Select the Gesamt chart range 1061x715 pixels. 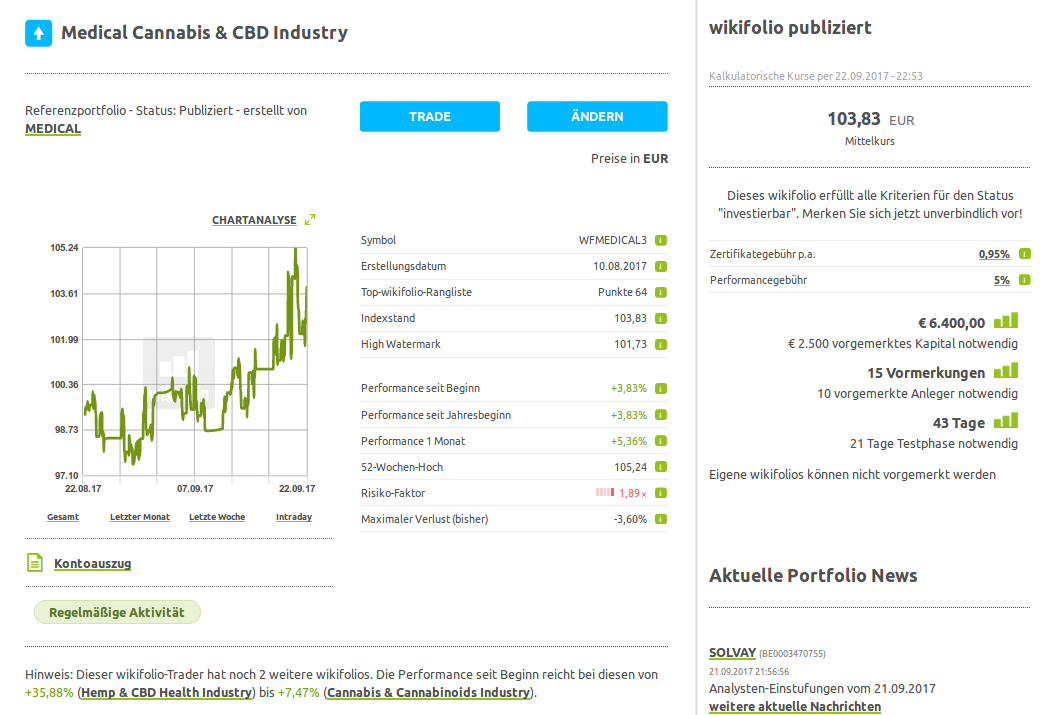coord(63,517)
